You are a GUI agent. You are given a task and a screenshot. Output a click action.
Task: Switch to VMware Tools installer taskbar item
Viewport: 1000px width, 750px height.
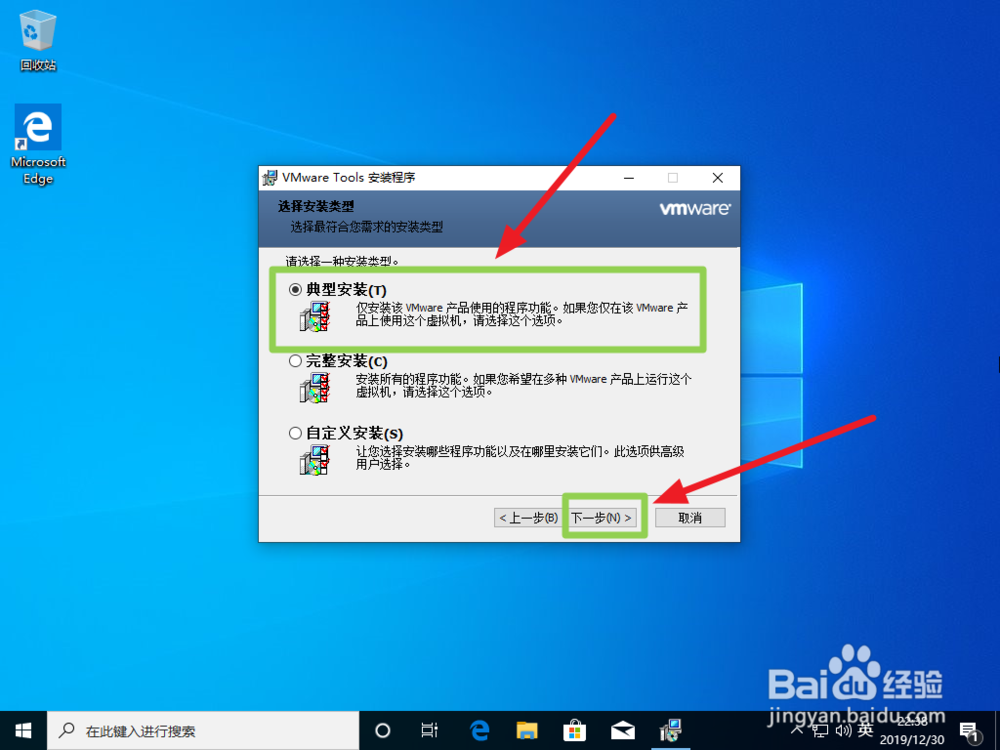coord(671,731)
